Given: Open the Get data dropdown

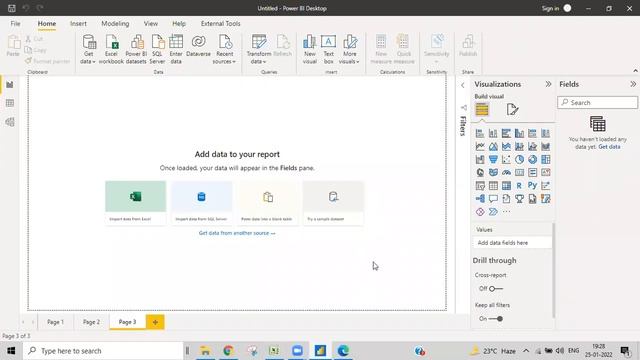Looking at the screenshot, I should [88, 49].
